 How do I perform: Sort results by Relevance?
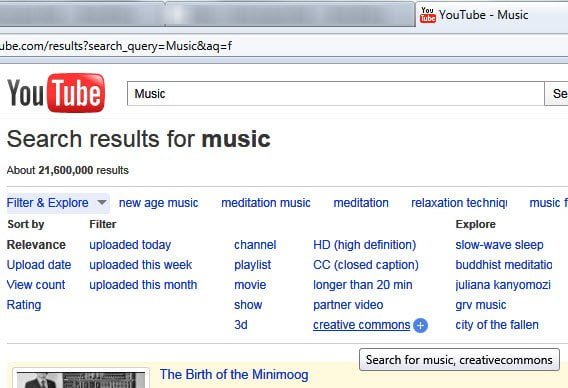[36, 245]
